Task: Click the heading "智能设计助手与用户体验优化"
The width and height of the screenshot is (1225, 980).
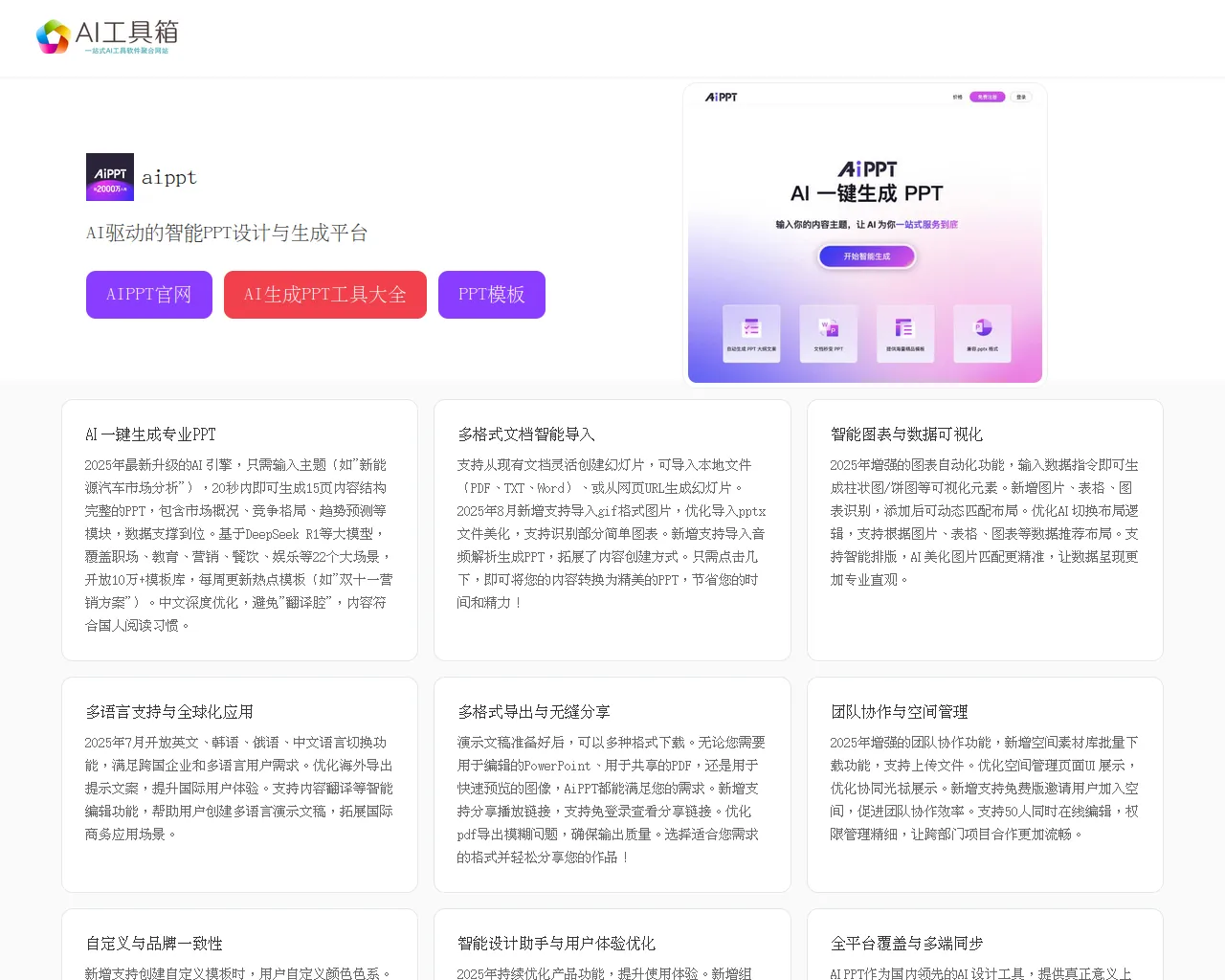Action: point(557,944)
